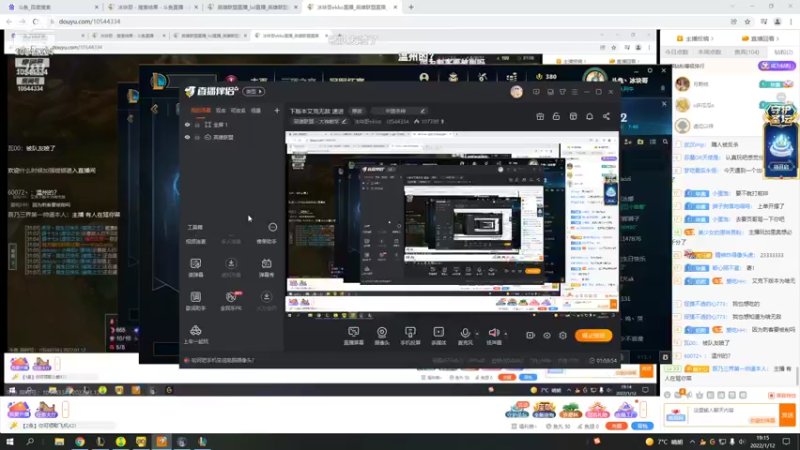Toggle visibility of the 全屏1 source
The image size is (800, 450).
(187, 124)
